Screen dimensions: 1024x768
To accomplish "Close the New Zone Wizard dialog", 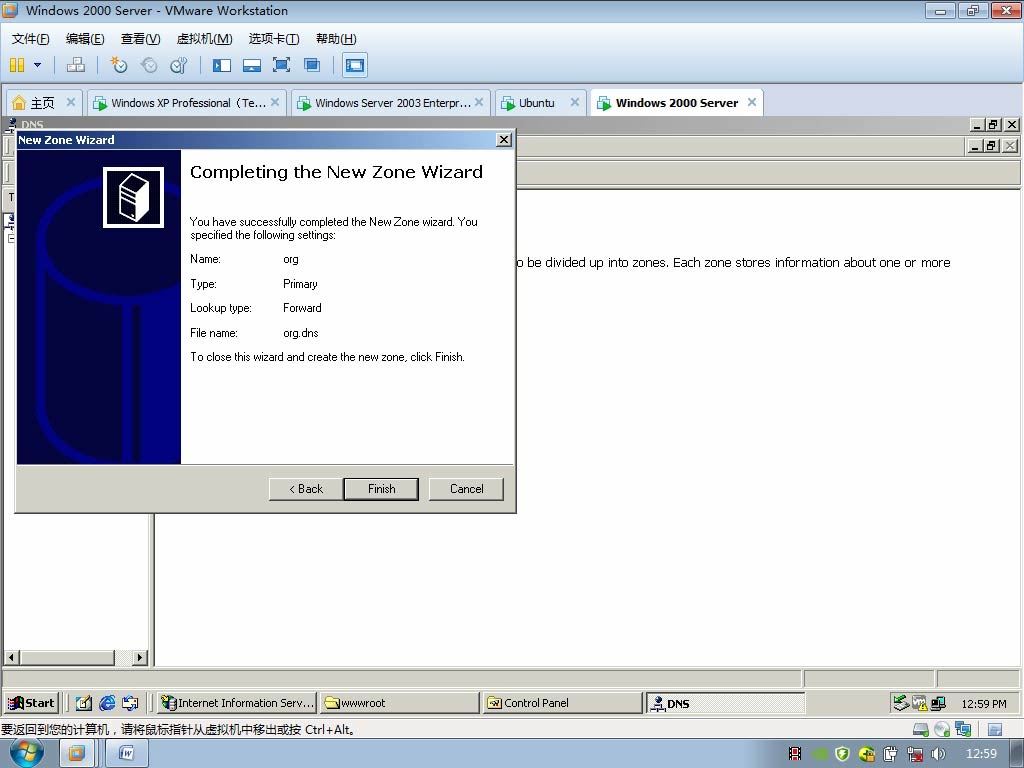I will [504, 139].
